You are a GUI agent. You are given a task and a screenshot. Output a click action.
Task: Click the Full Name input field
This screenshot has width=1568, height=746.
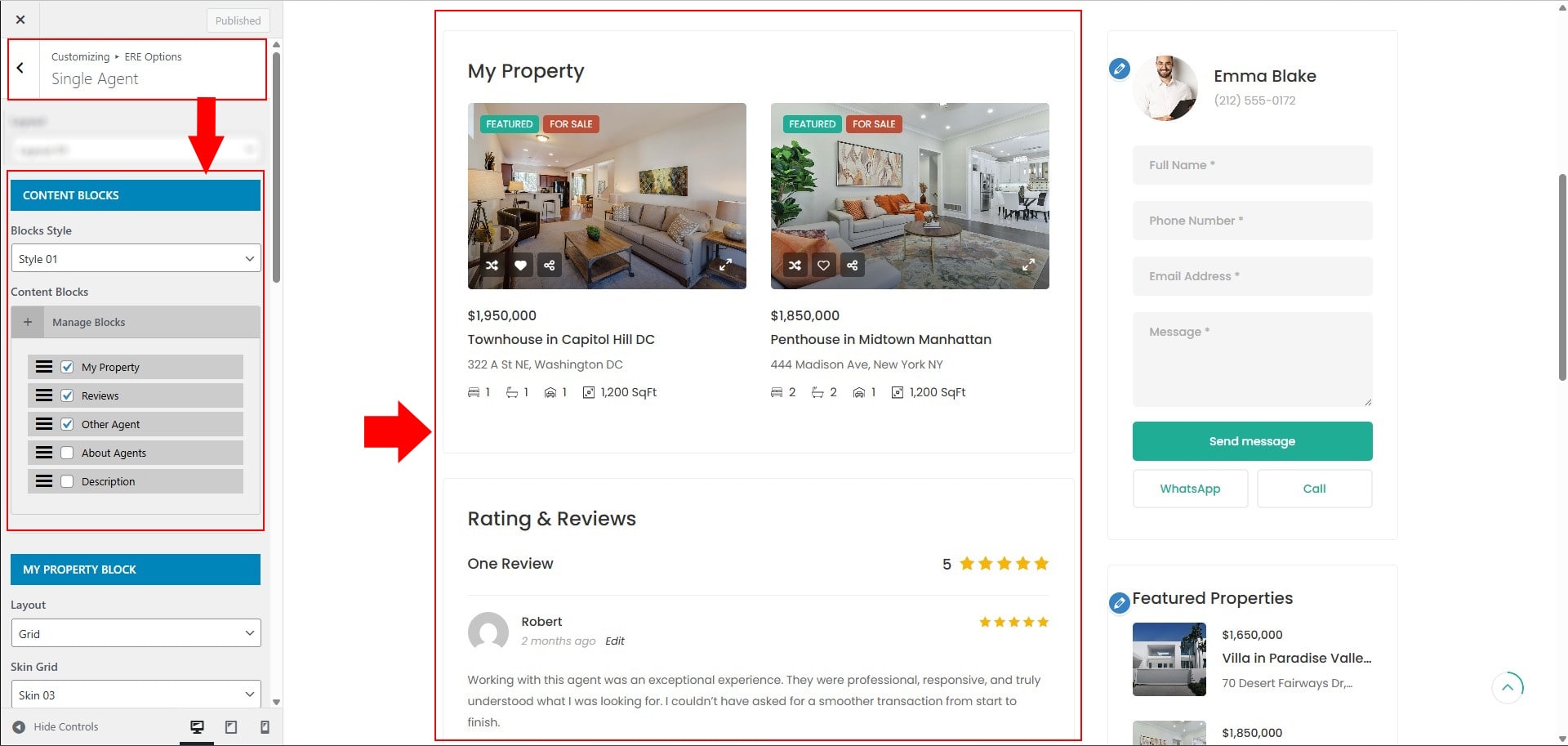1252,165
